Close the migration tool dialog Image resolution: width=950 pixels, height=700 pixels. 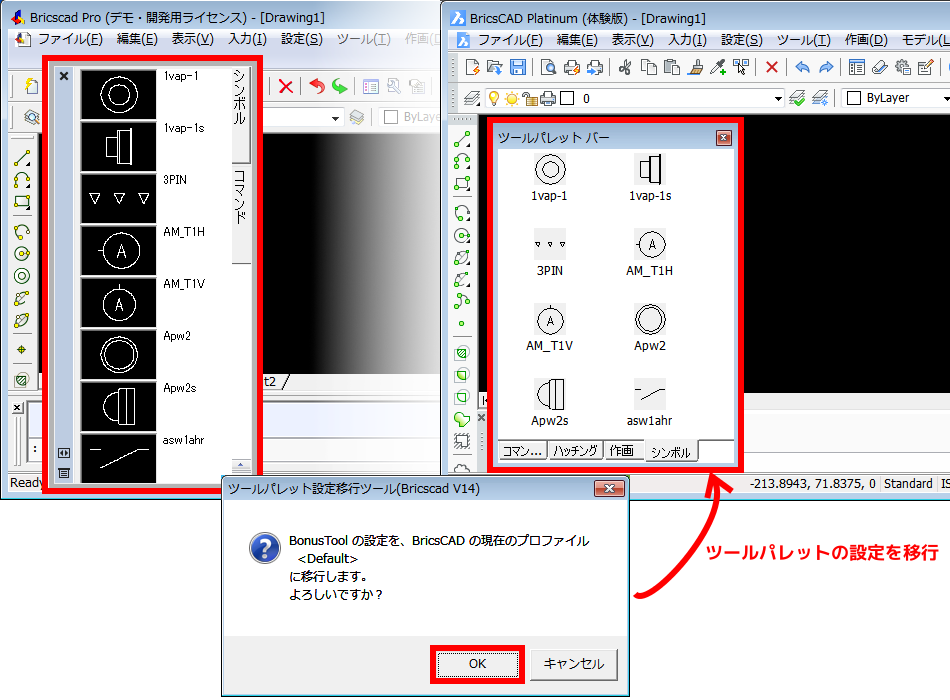(609, 488)
